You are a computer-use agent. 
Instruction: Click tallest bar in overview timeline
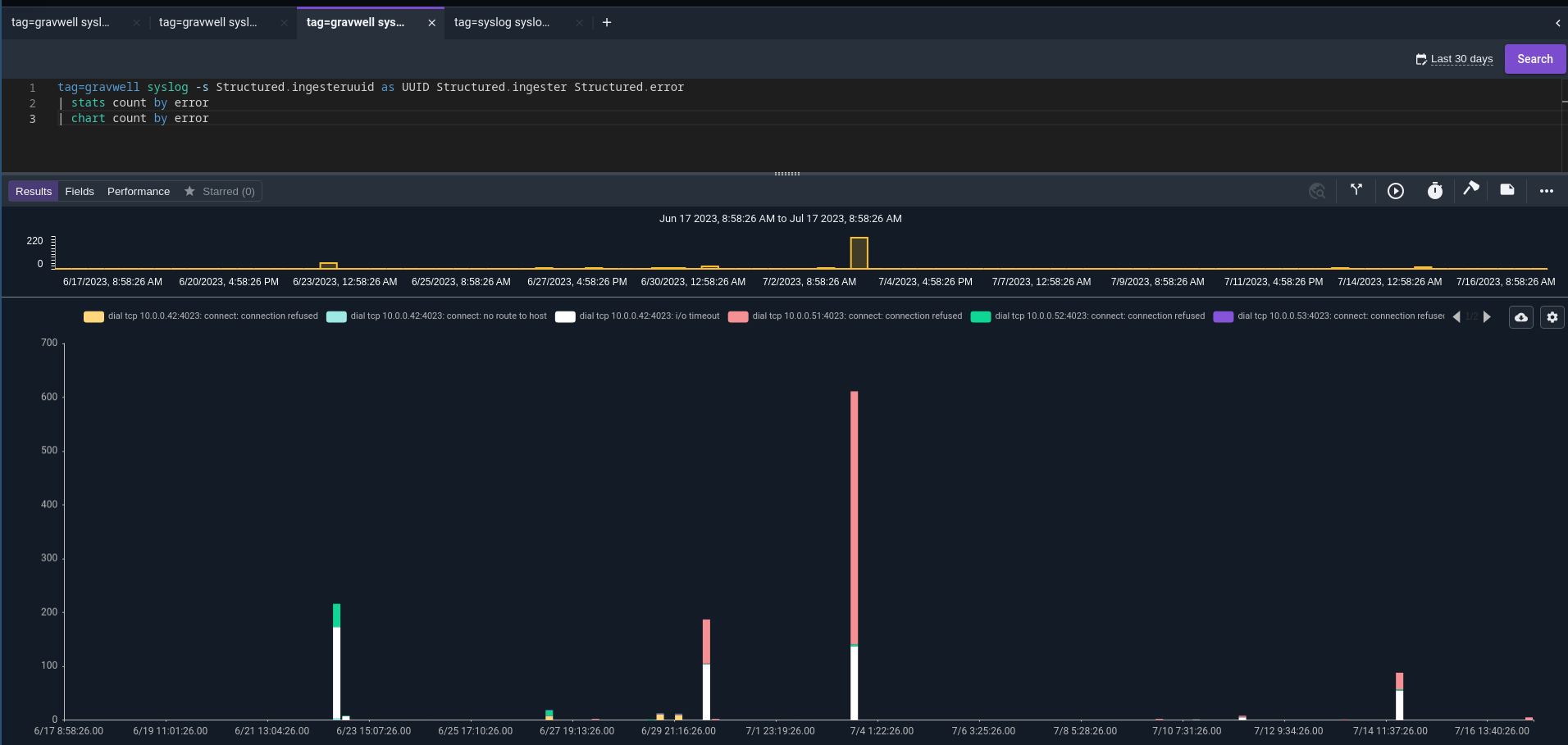(x=859, y=252)
